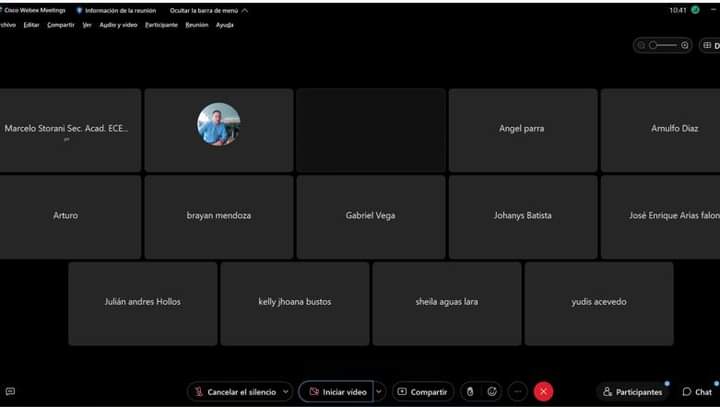
Task: Select the Julián andres Hollos tile
Action: [x=142, y=304]
